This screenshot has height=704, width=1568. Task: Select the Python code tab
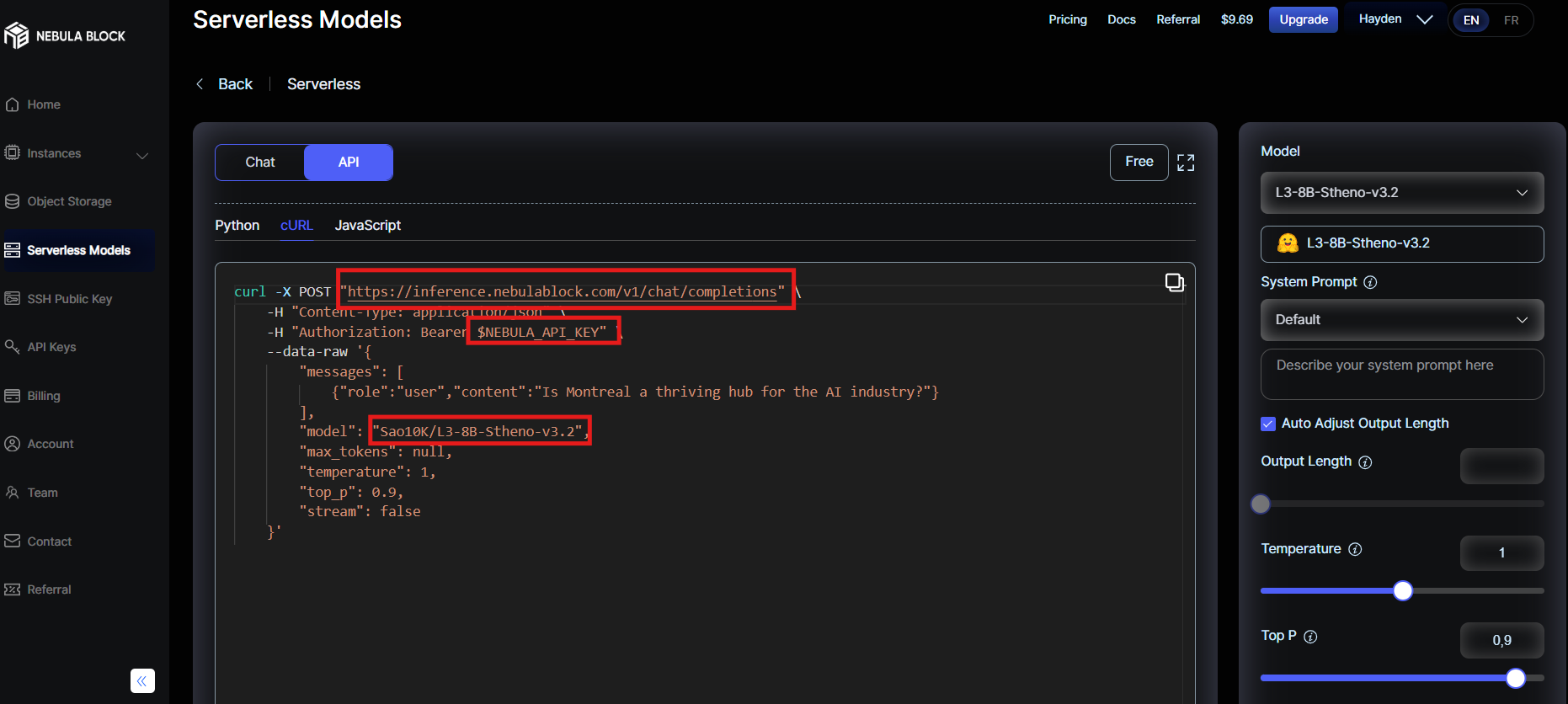pos(237,225)
